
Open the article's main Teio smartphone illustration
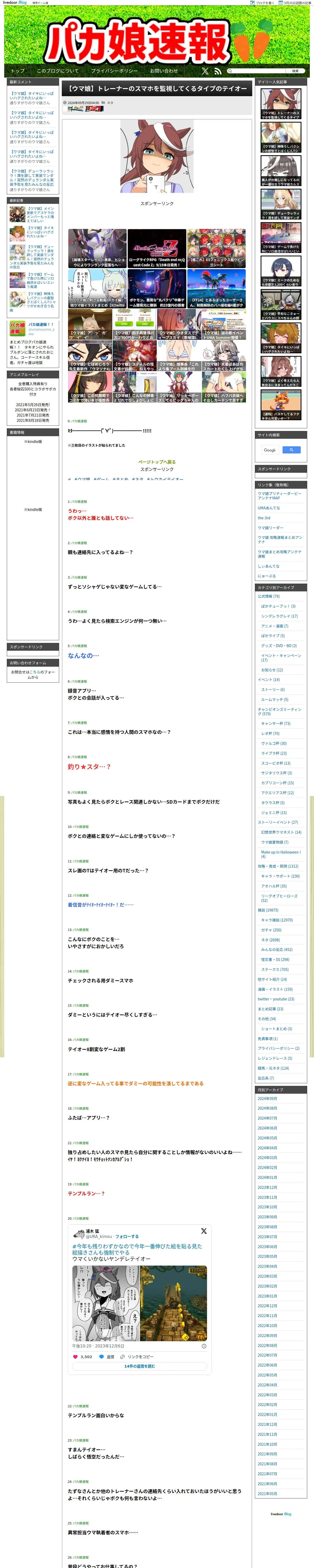coord(157,157)
